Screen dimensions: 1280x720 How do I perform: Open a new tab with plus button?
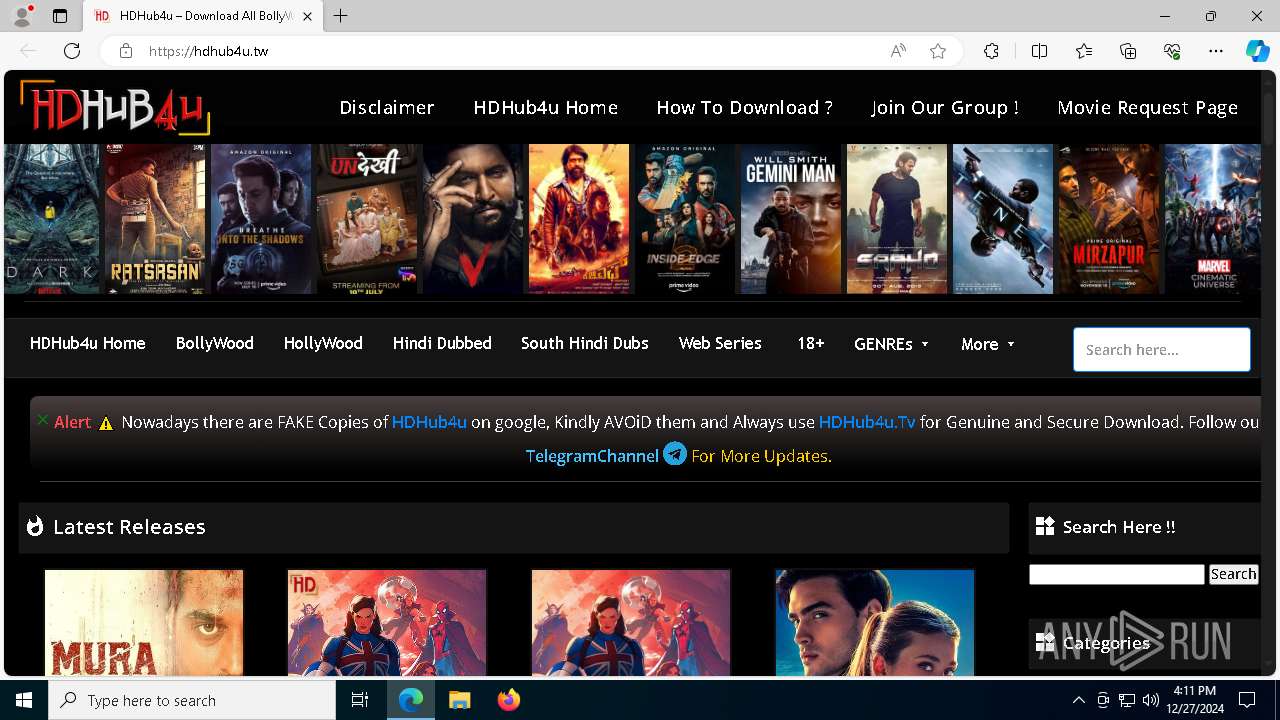click(341, 16)
